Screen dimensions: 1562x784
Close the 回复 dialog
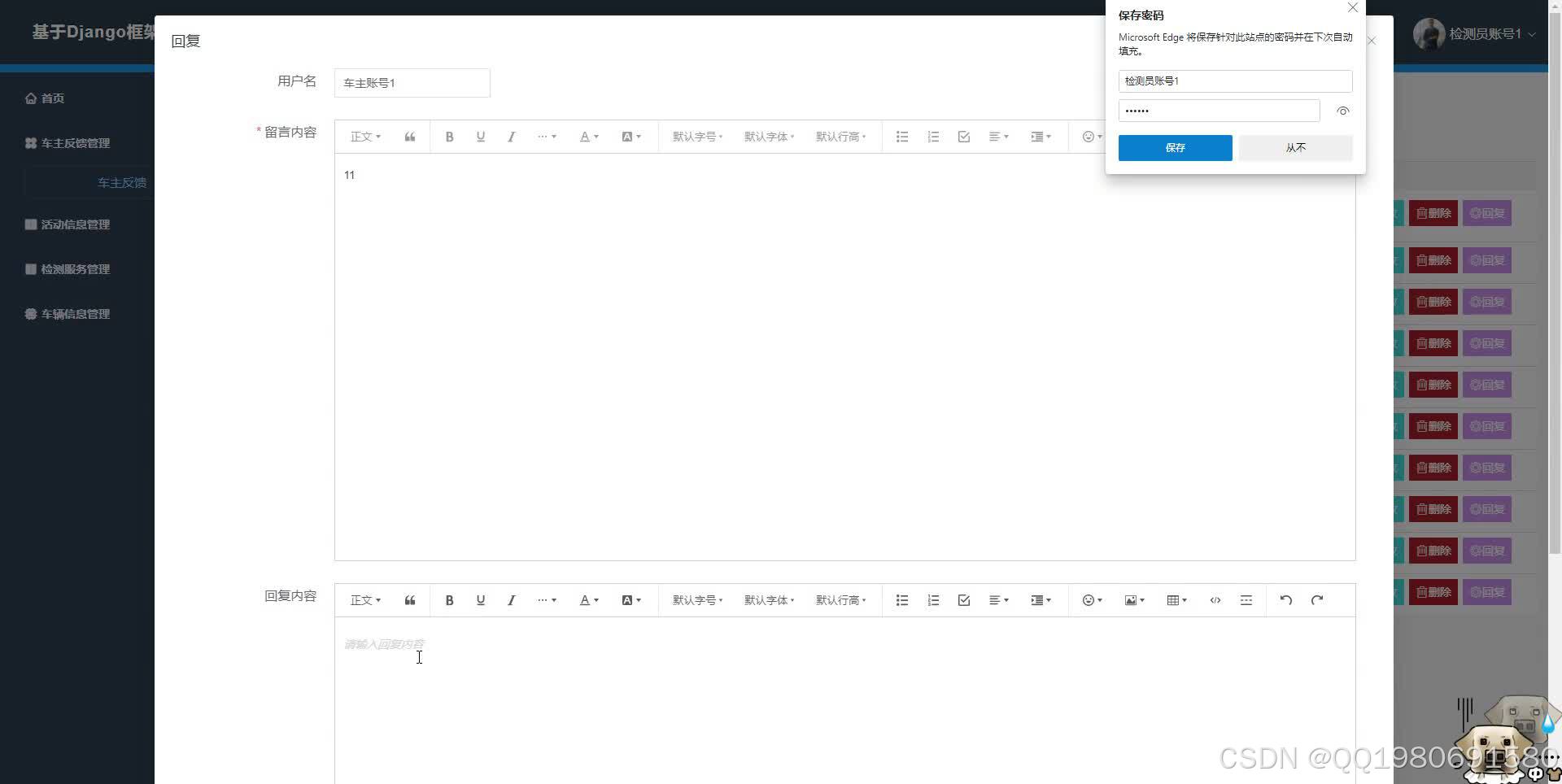1371,41
